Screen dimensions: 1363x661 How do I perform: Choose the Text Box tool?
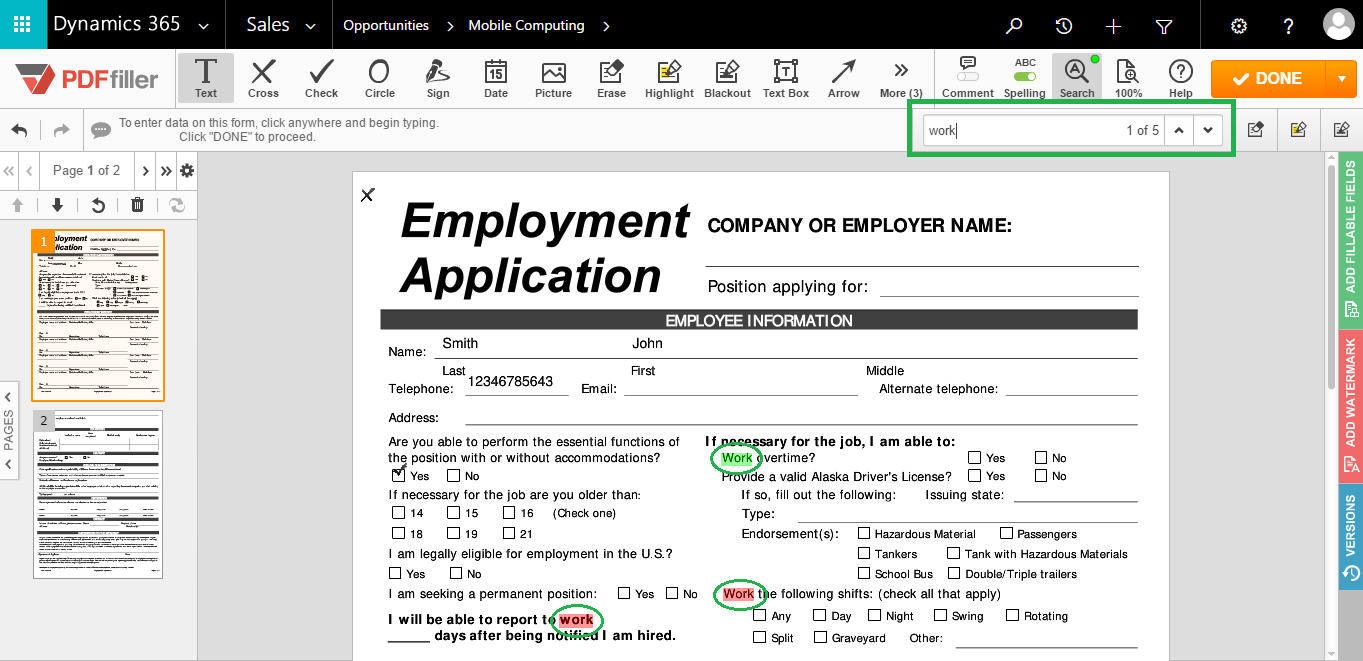[x=785, y=78]
